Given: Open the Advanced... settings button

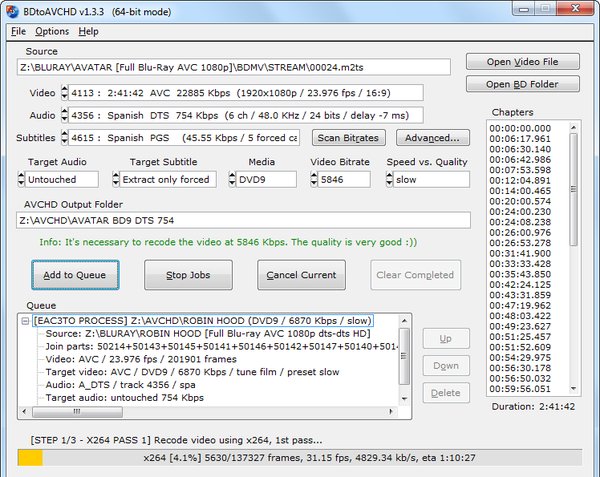Looking at the screenshot, I should coord(433,138).
